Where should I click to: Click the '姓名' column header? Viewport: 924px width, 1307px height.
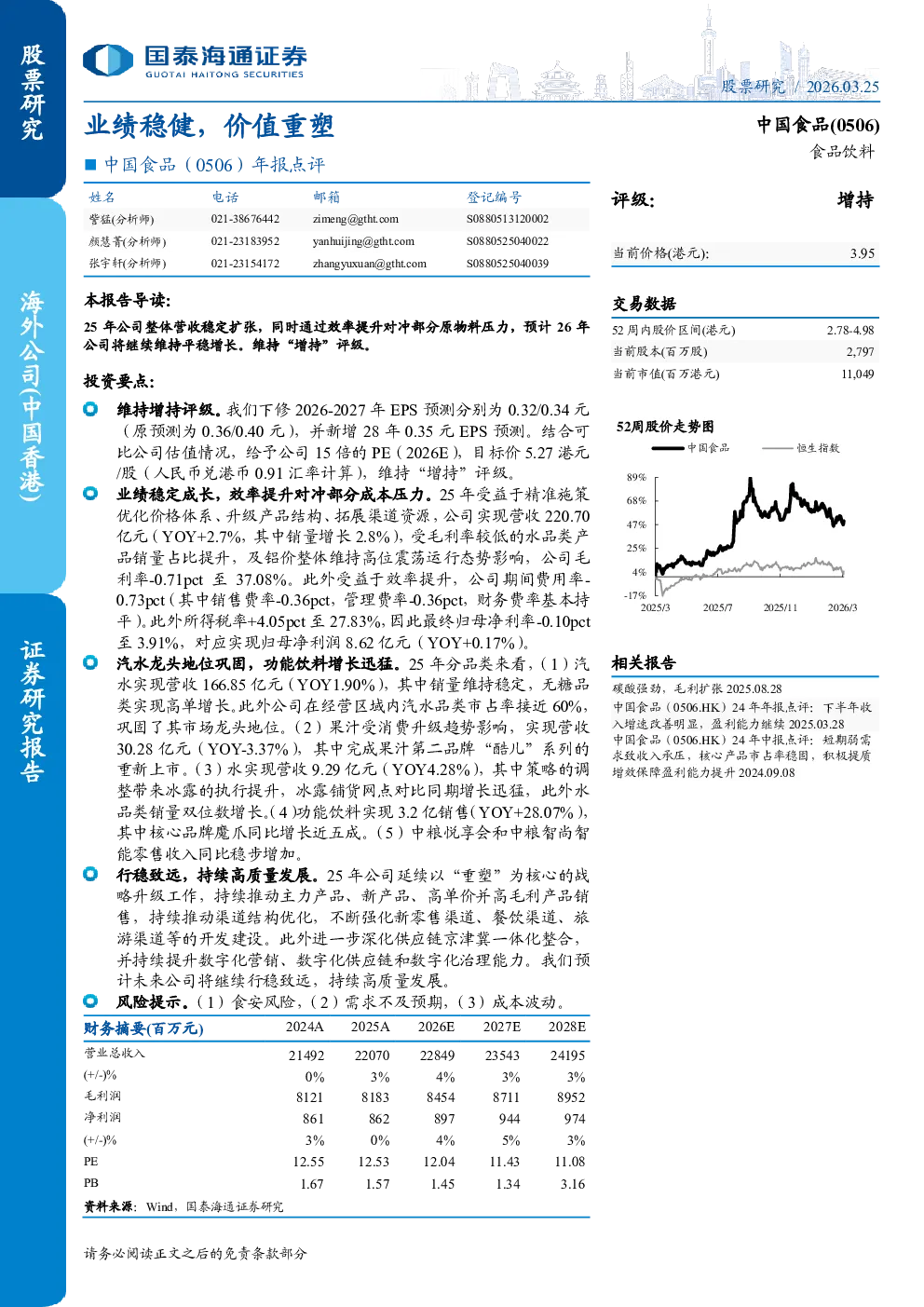click(102, 197)
